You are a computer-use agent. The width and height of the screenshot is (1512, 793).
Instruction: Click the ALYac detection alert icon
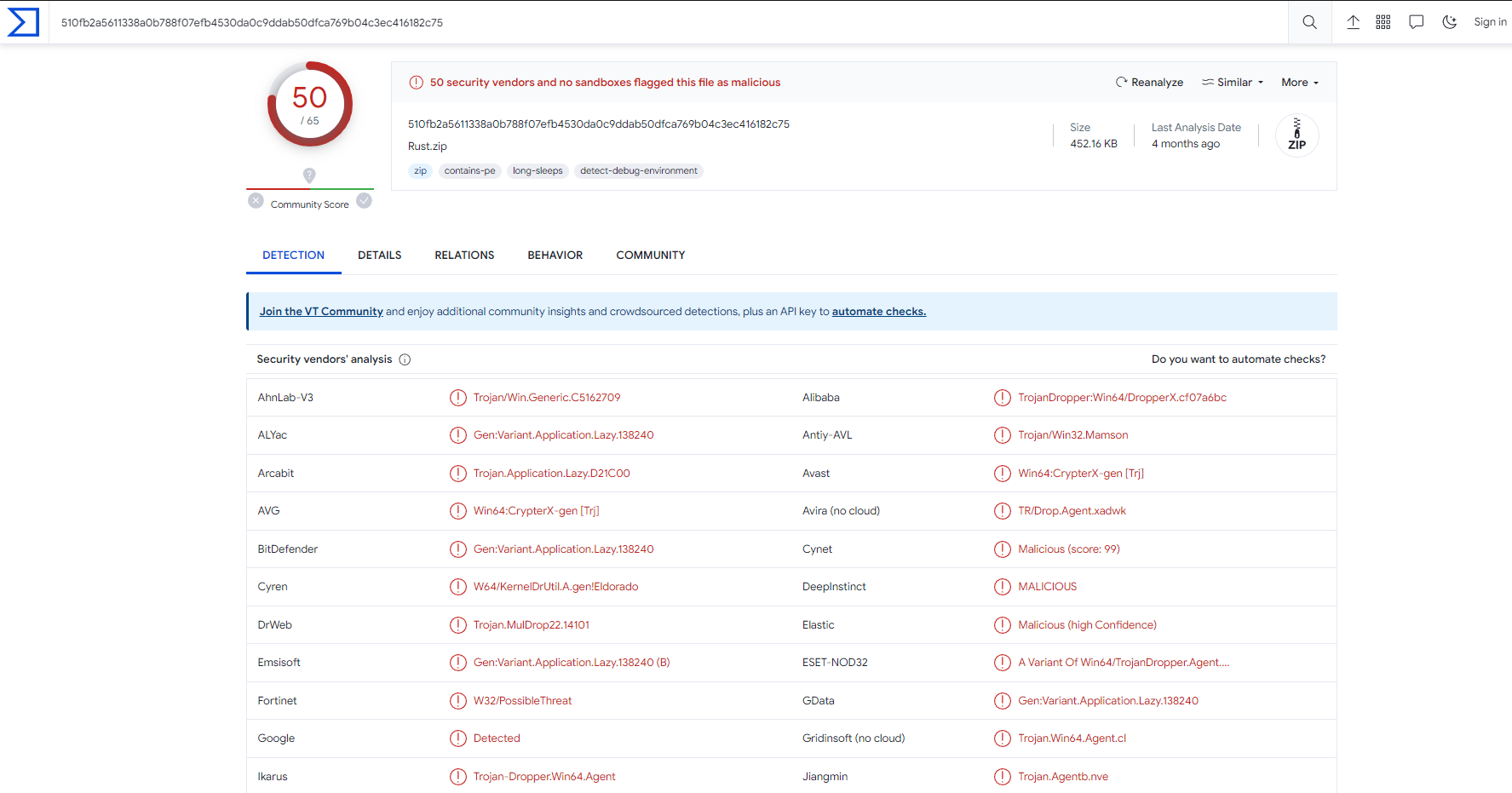click(x=458, y=435)
